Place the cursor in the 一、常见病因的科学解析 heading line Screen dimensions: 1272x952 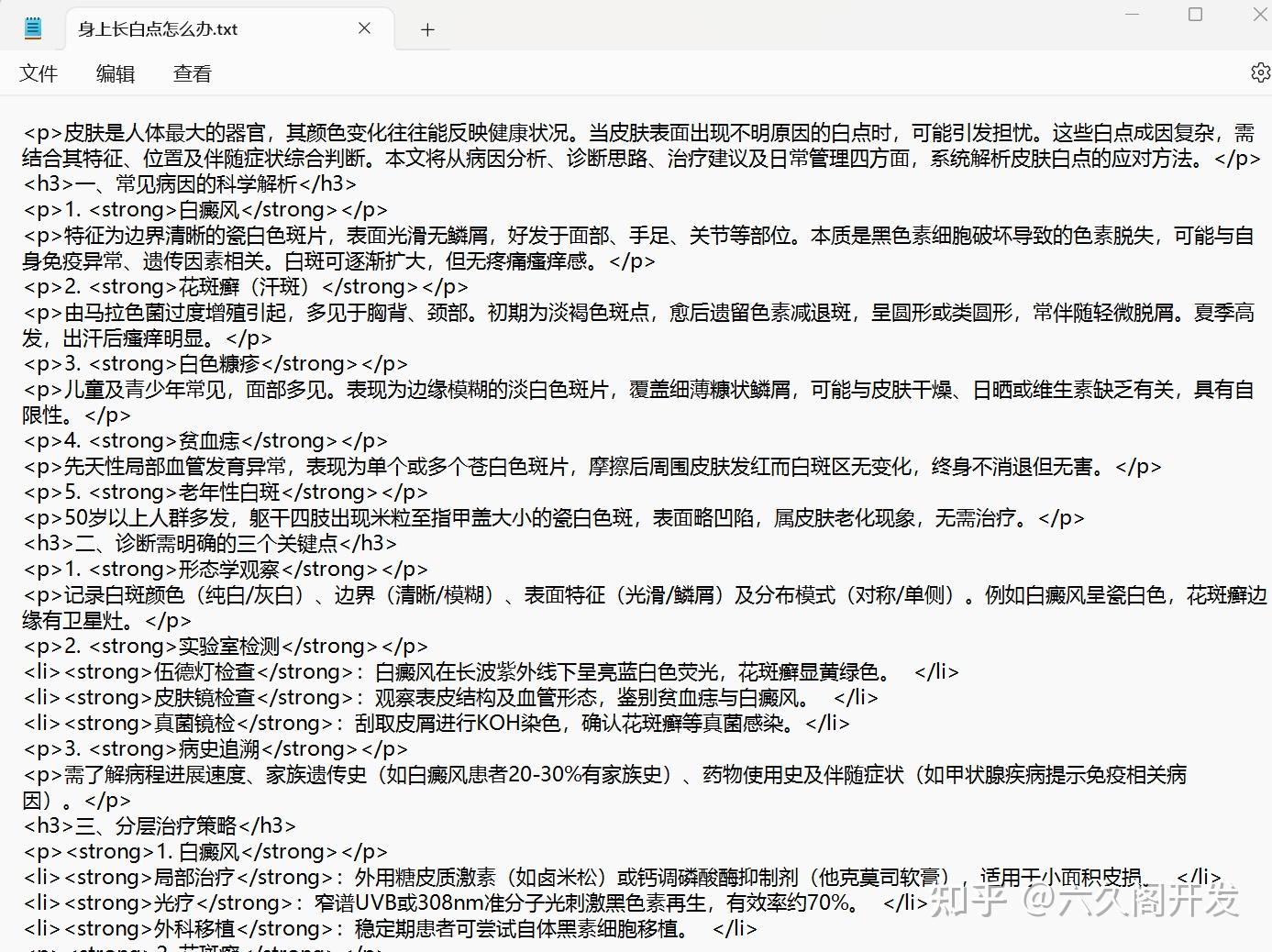190,183
